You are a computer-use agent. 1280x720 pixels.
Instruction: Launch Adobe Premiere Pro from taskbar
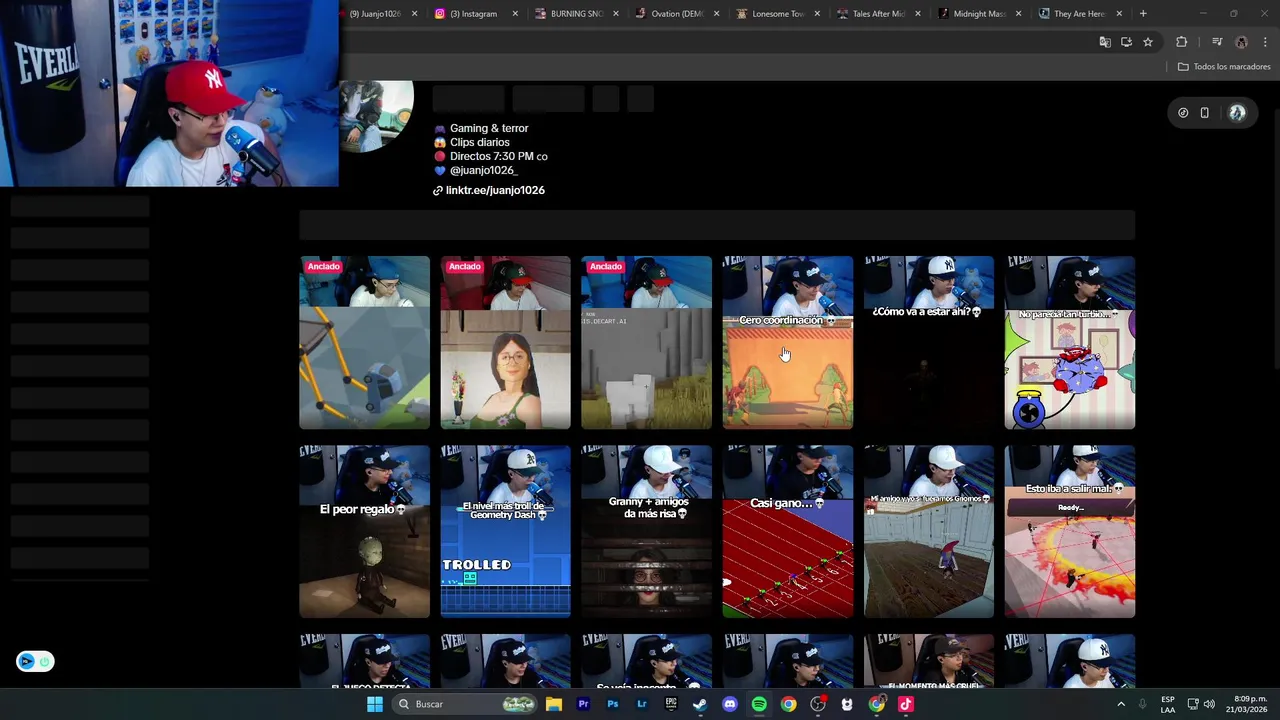pos(583,704)
